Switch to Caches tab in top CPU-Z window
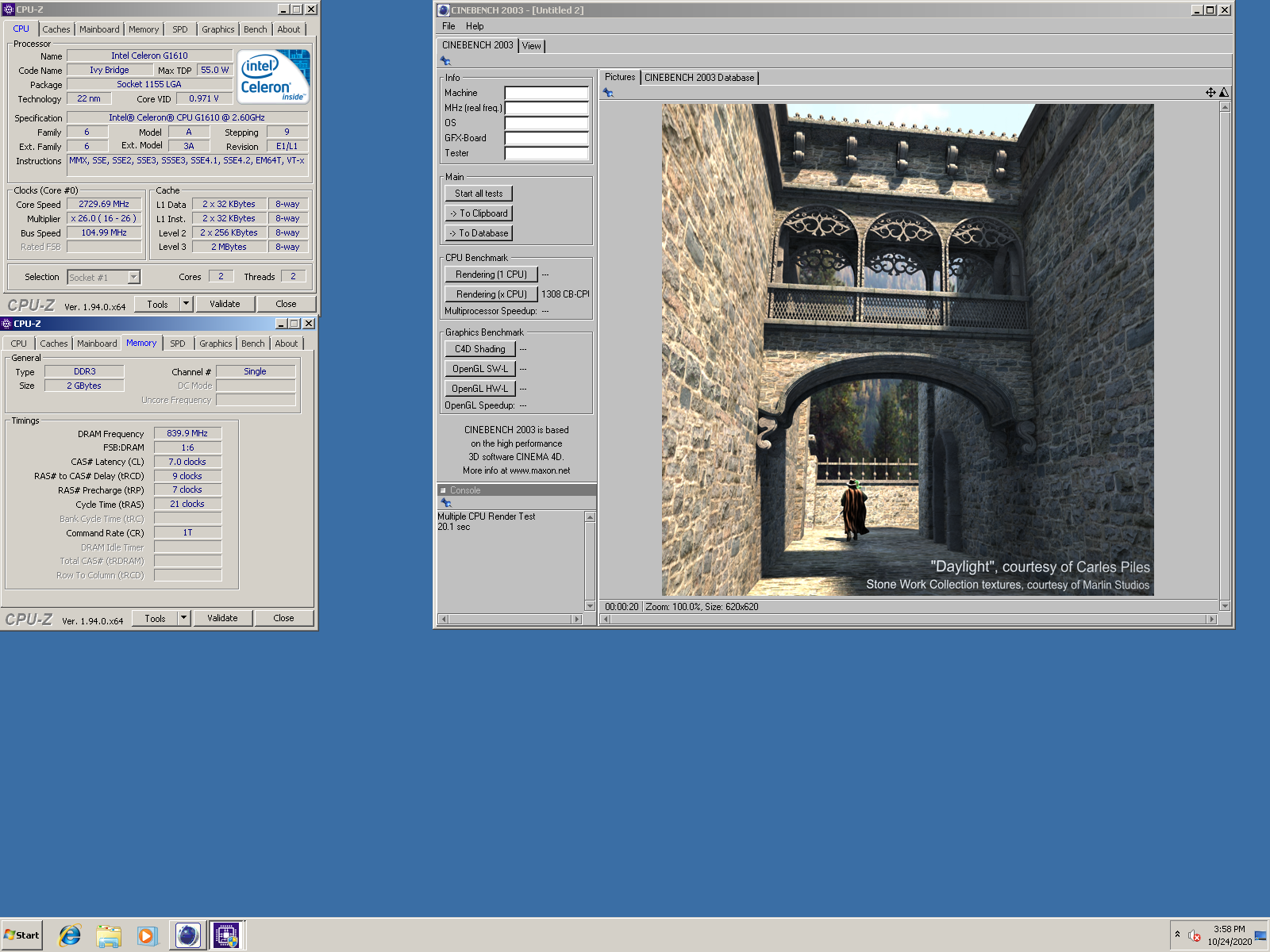Screen dimensions: 1270x952 point(56,29)
